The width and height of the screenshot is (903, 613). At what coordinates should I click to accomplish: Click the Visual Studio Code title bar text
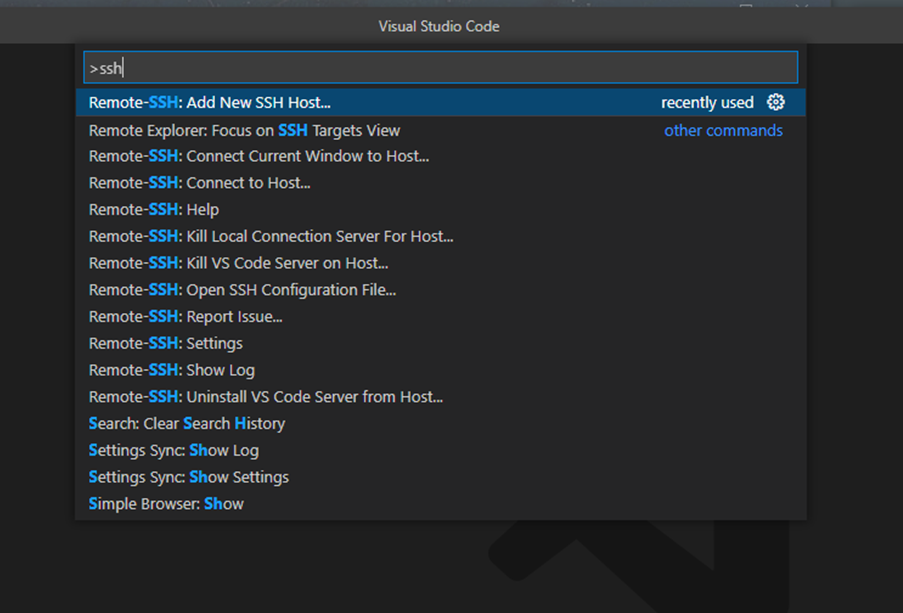[439, 27]
